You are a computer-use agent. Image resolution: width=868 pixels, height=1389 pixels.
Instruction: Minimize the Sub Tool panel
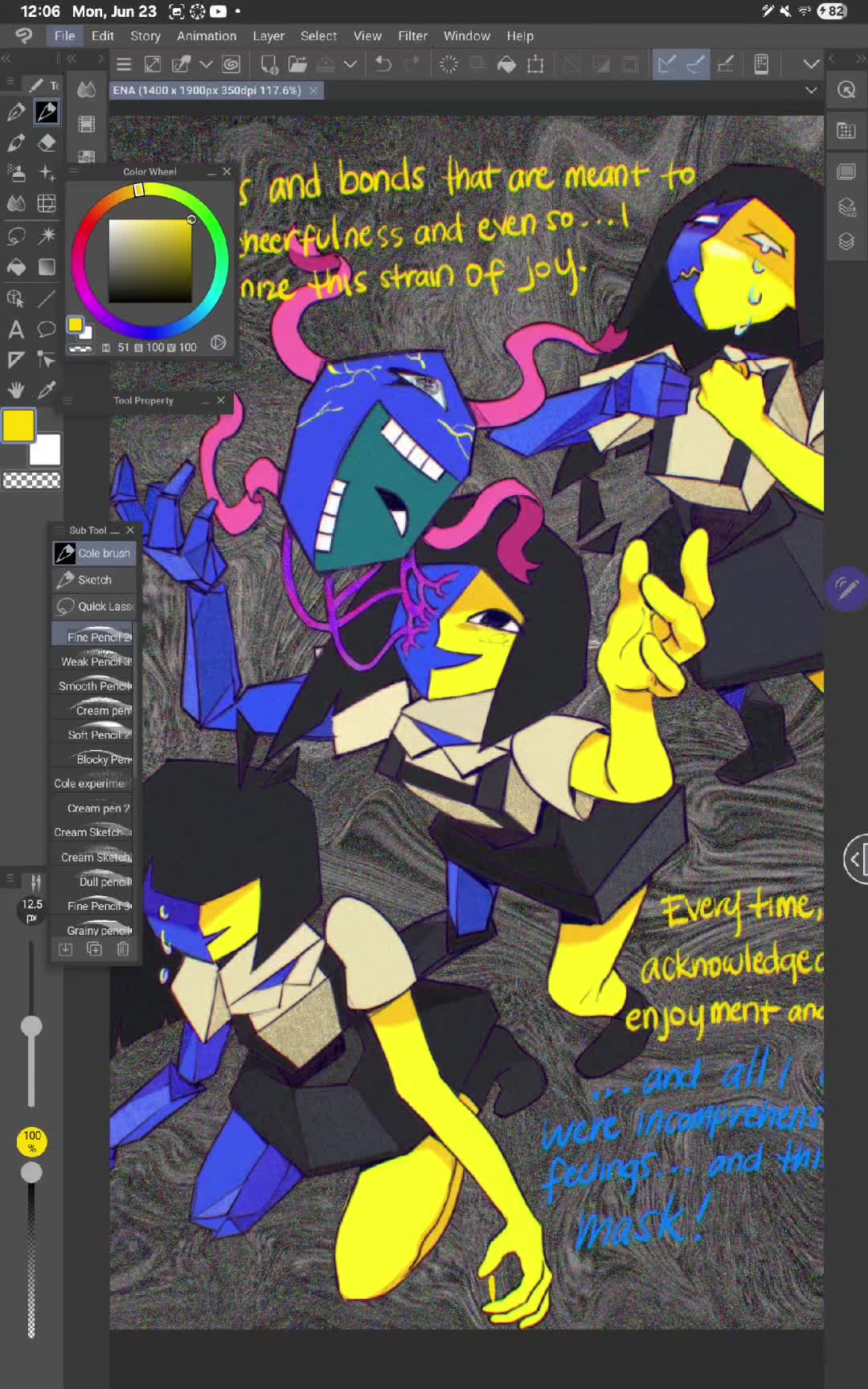click(x=115, y=531)
